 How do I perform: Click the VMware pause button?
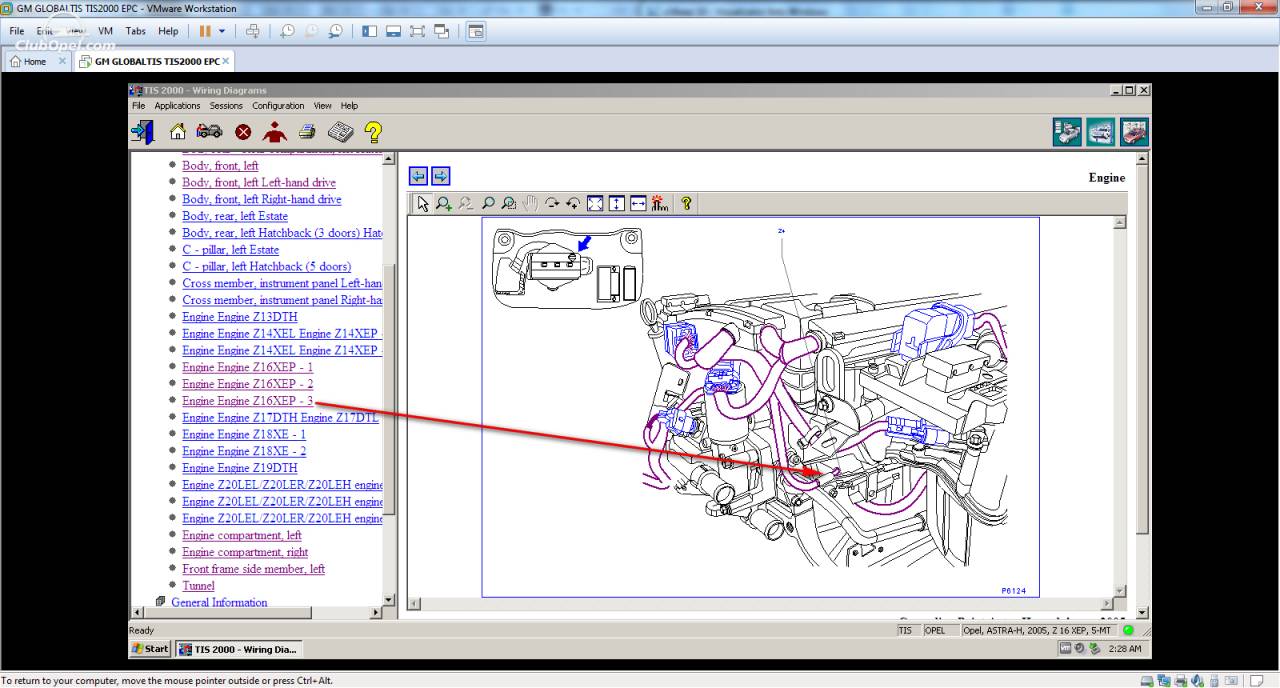pos(205,31)
